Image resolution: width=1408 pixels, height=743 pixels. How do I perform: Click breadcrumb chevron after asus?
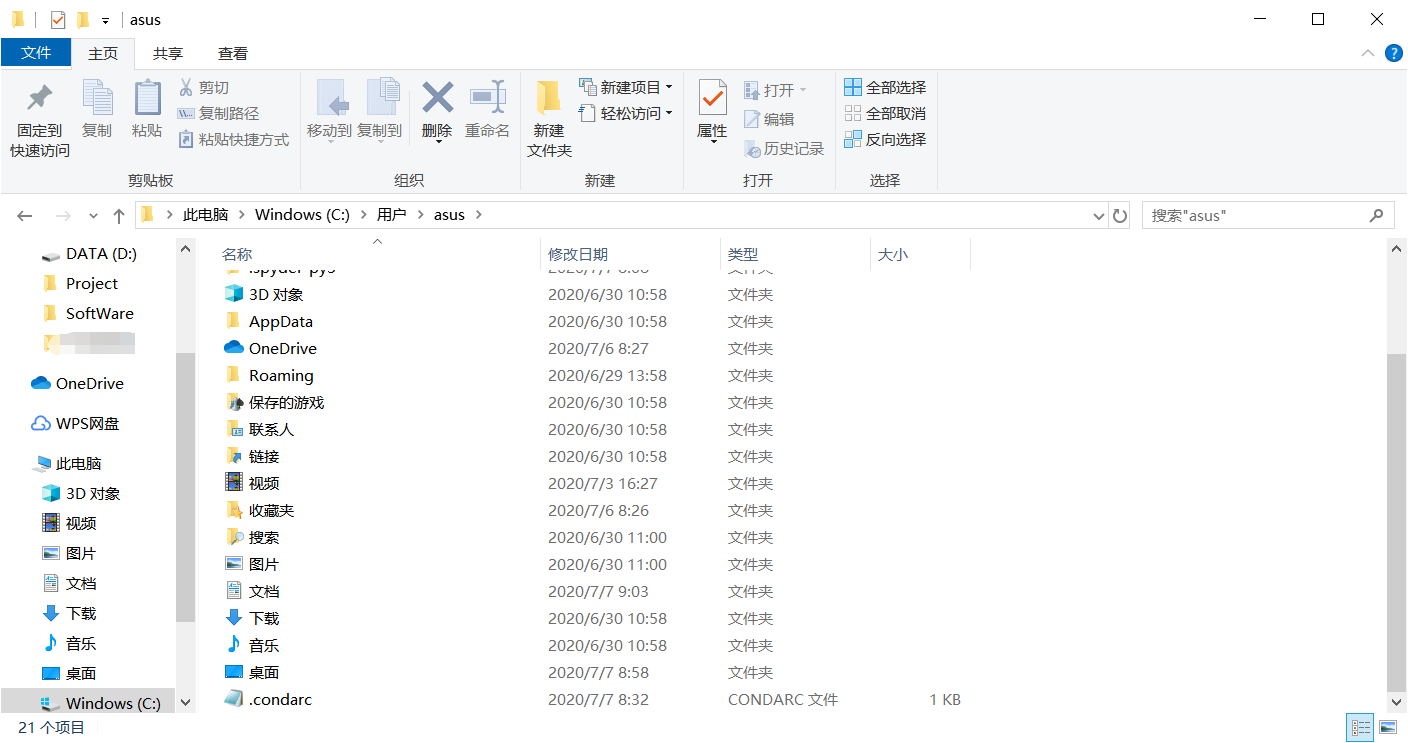click(x=479, y=215)
